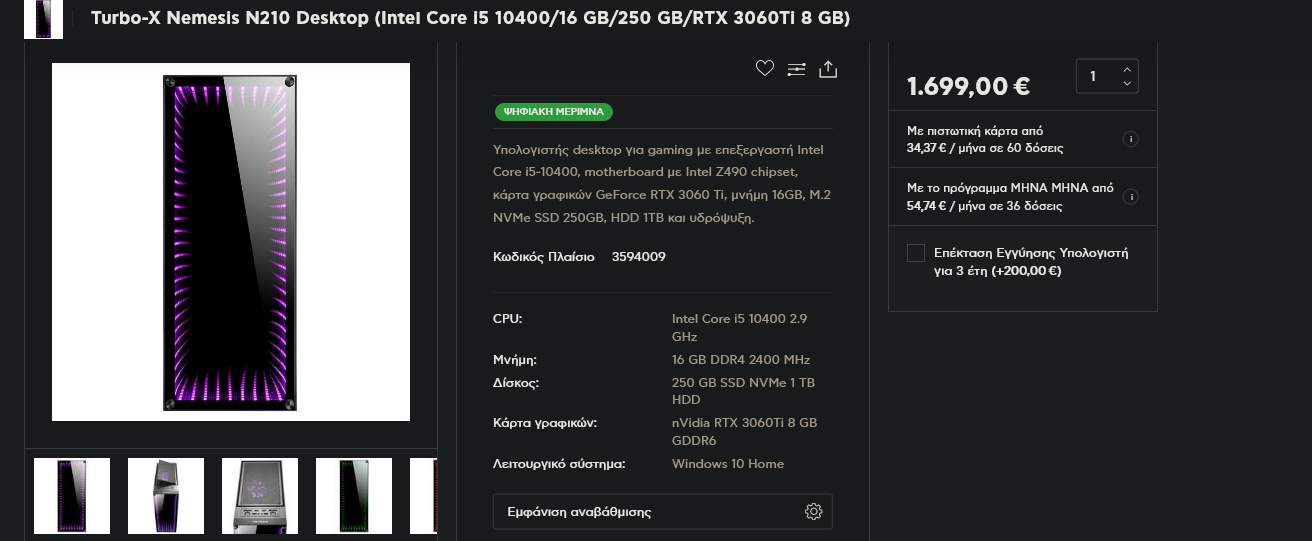Click the compare sliders icon
This screenshot has width=1312, height=541.
[796, 69]
